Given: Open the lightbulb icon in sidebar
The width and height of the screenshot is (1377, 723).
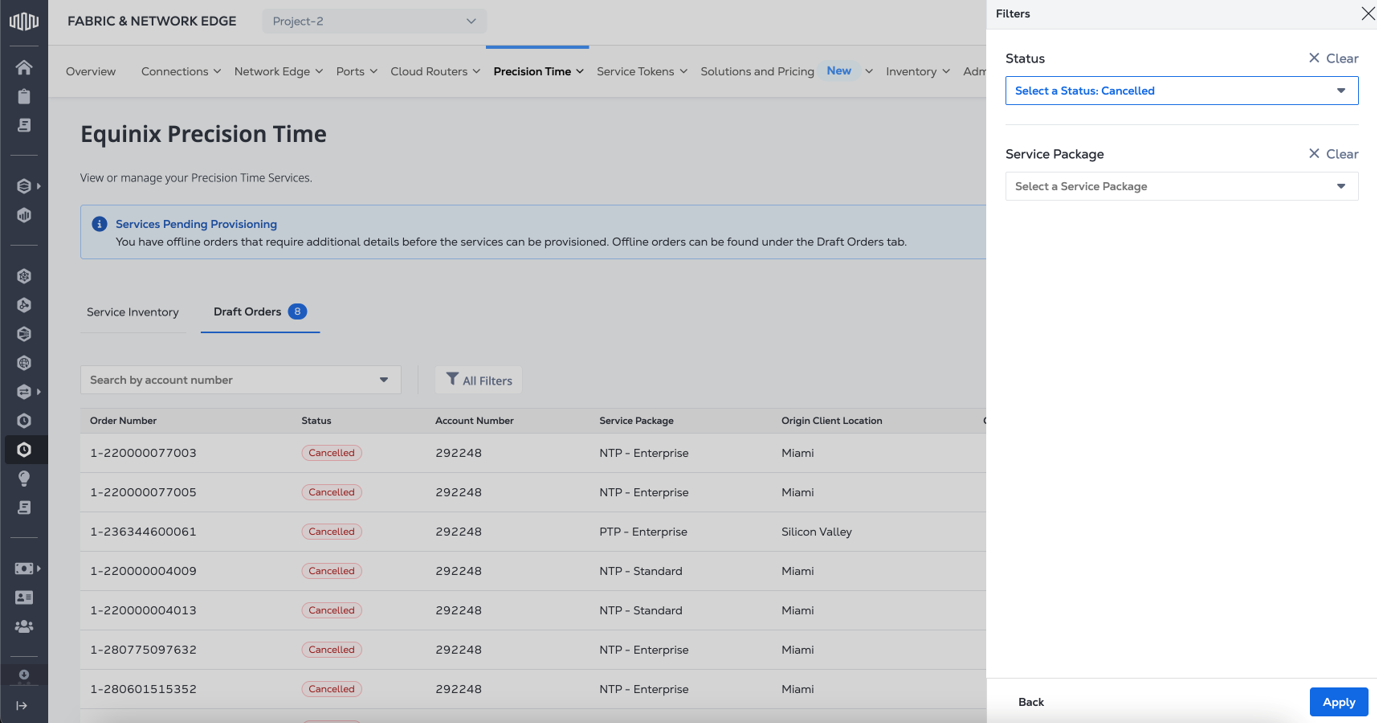Looking at the screenshot, I should tap(24, 479).
